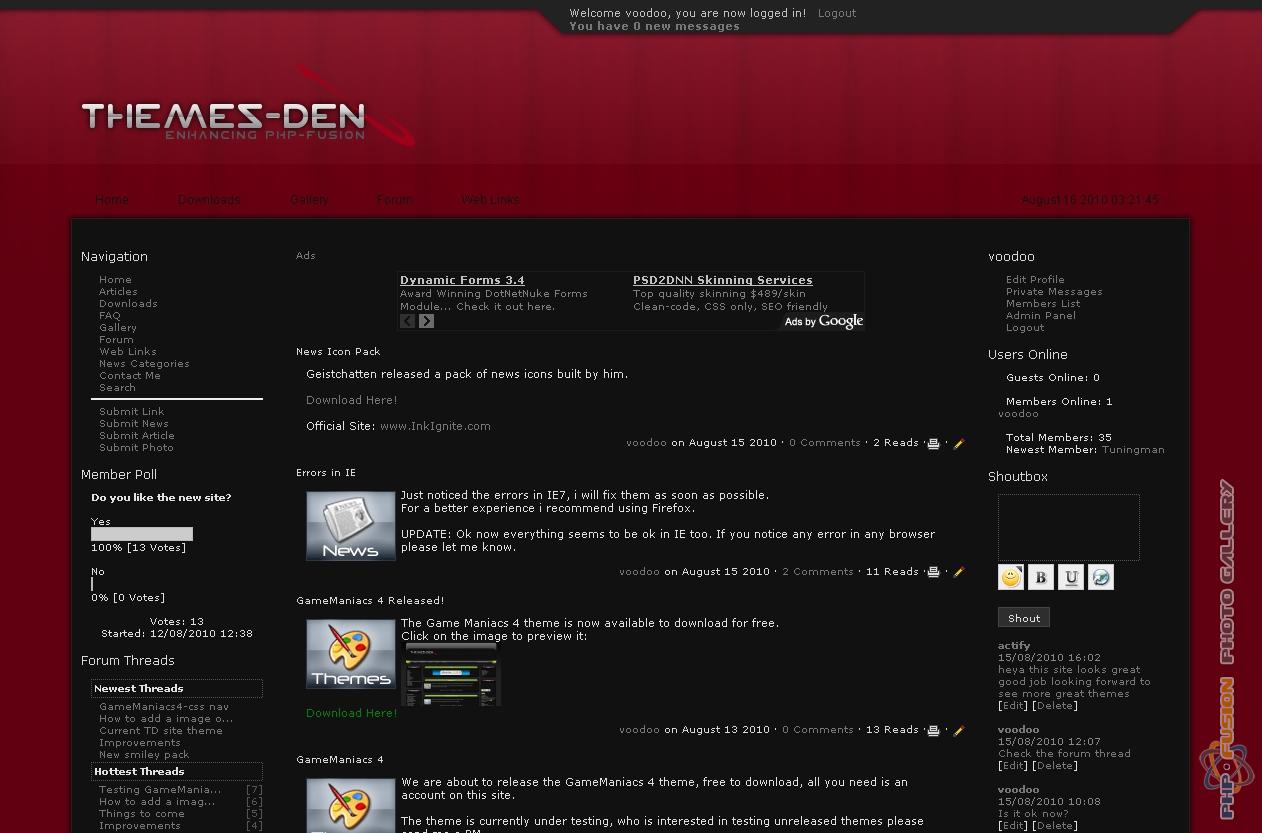Click the print icon for News Icon Pack
Image resolution: width=1262 pixels, height=833 pixels.
pyautogui.click(x=933, y=444)
